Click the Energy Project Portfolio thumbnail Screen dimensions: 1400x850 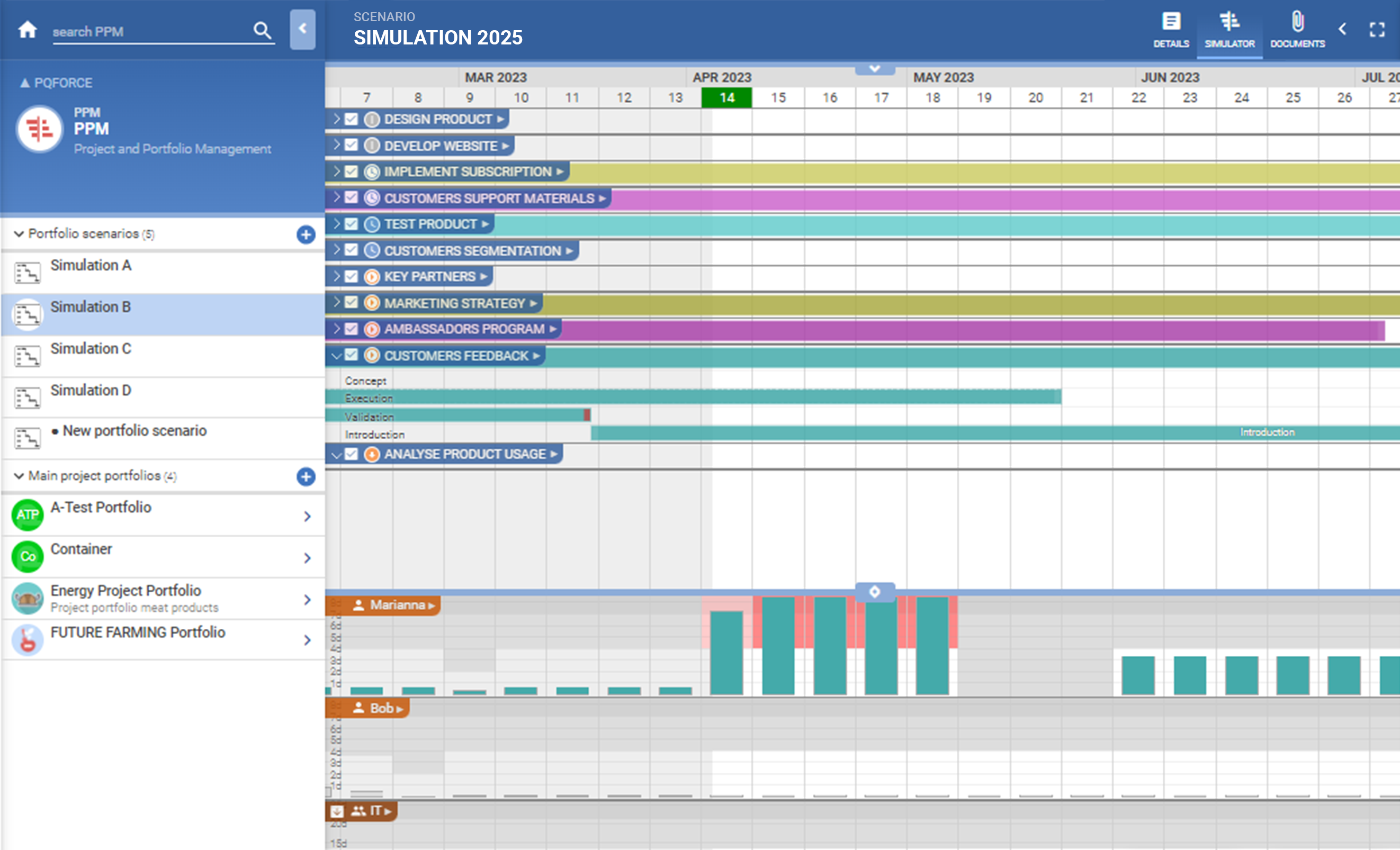point(28,599)
